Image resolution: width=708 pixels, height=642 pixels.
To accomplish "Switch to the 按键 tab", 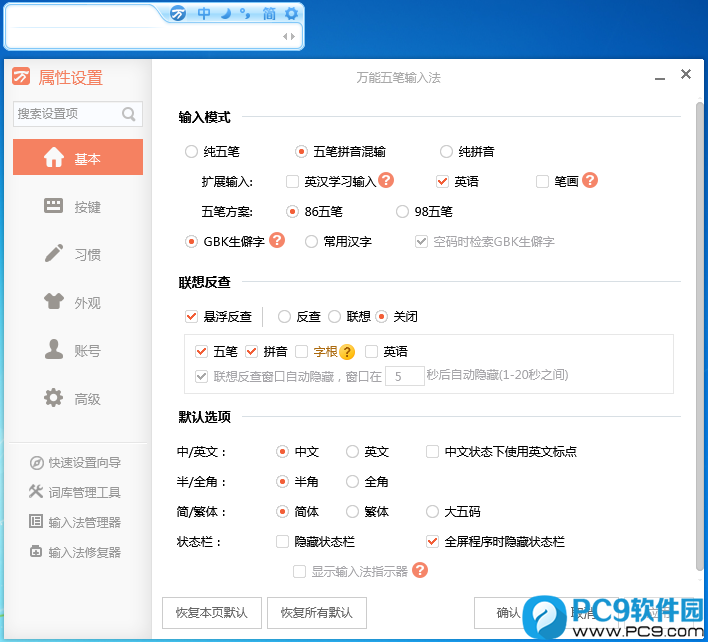I will [73, 206].
